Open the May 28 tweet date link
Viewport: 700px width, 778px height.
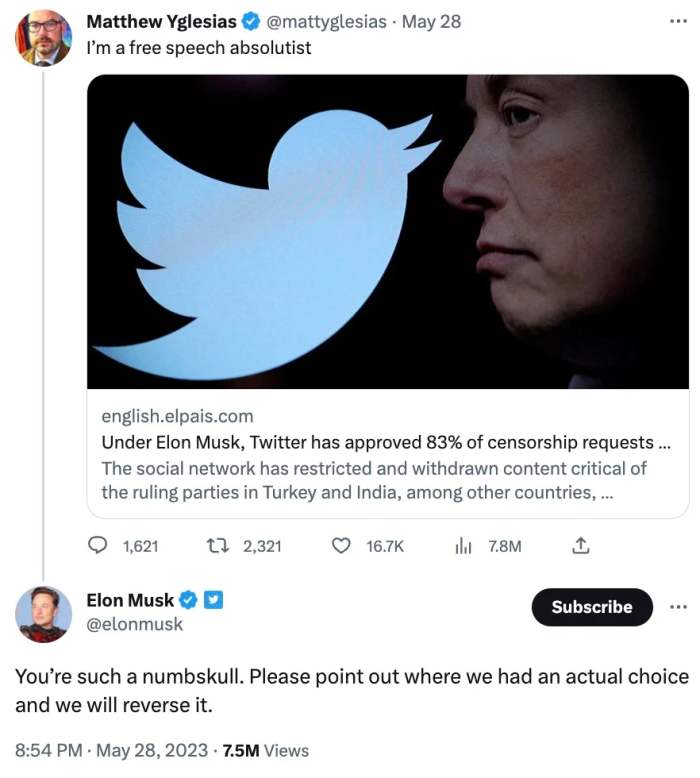pyautogui.click(x=431, y=22)
